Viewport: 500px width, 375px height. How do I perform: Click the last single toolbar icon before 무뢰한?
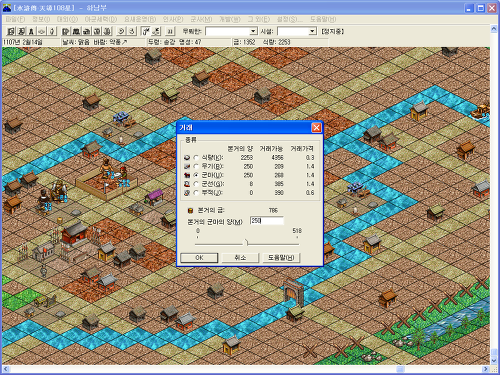(x=170, y=31)
